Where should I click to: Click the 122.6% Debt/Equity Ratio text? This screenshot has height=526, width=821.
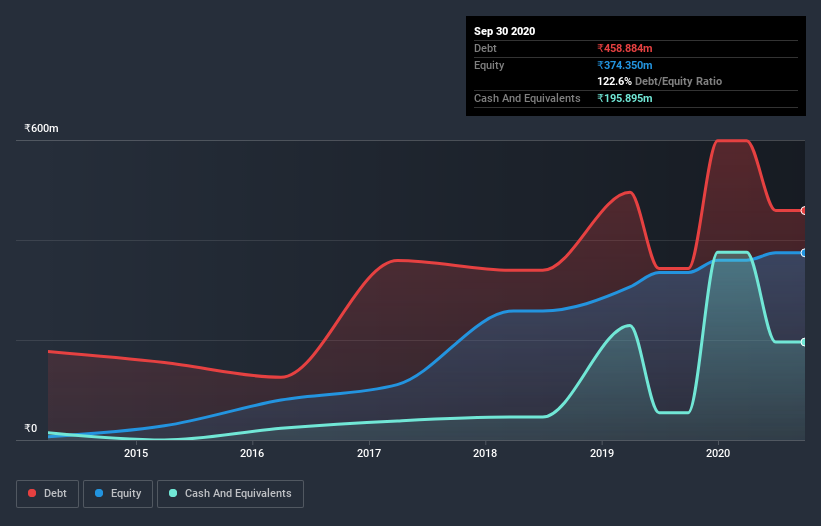click(659, 81)
